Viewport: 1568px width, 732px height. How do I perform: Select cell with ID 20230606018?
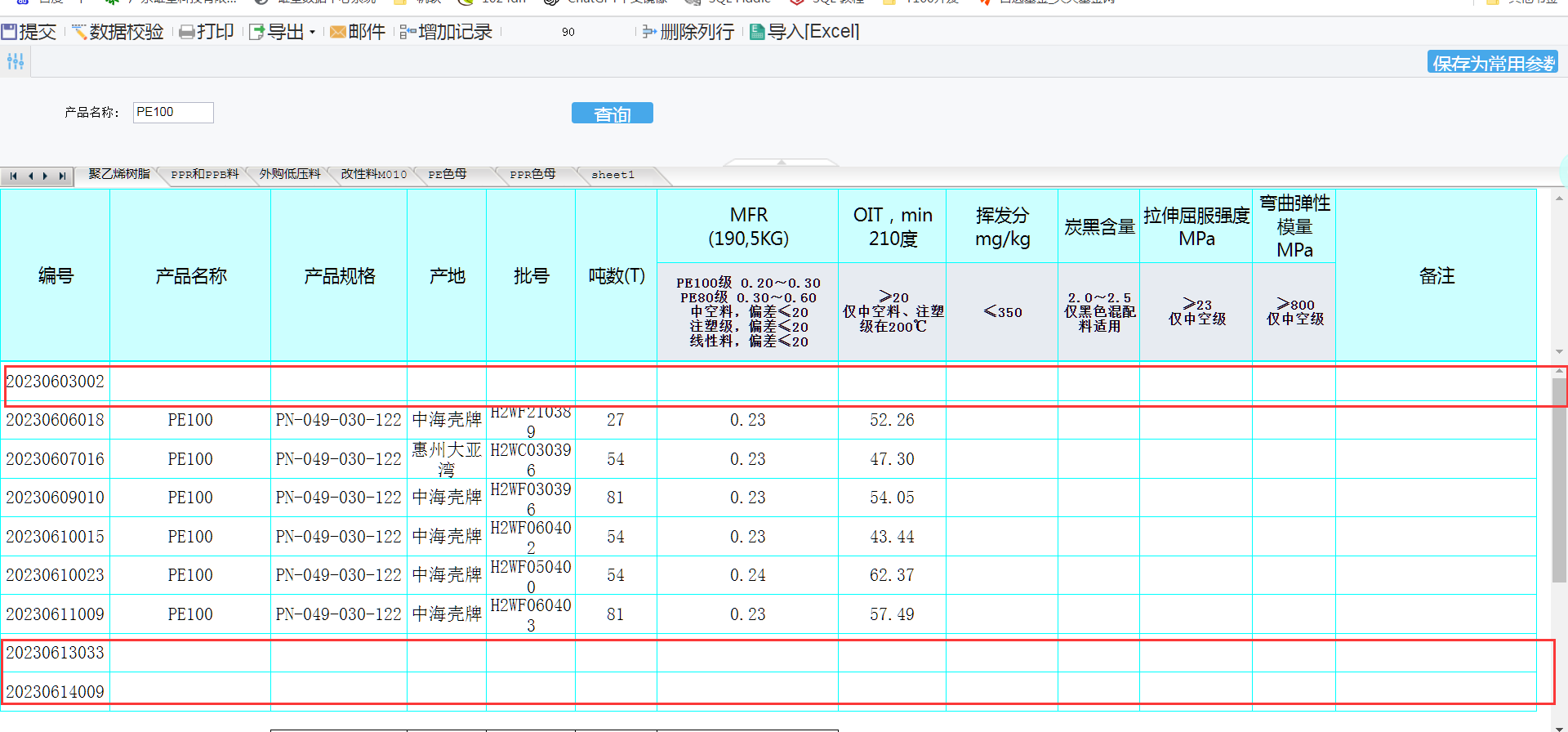56,420
